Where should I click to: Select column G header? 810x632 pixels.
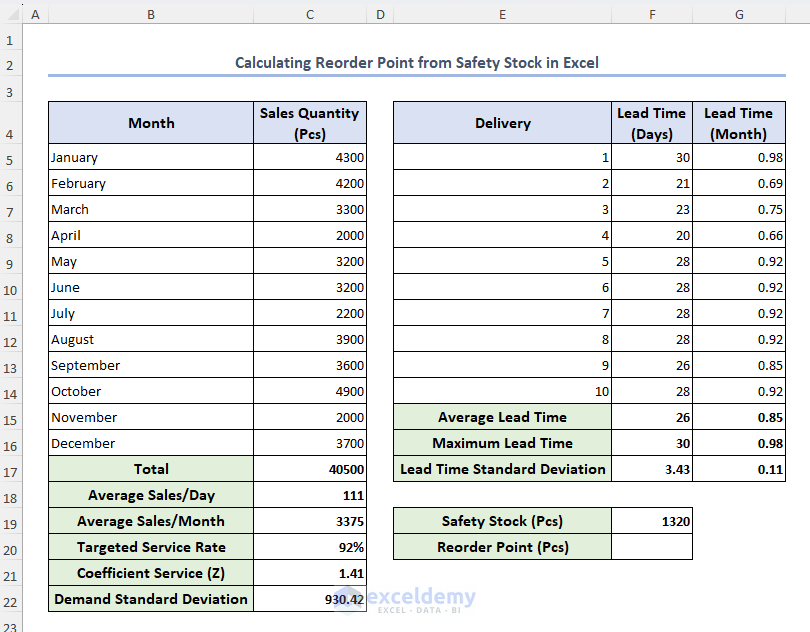tap(739, 14)
